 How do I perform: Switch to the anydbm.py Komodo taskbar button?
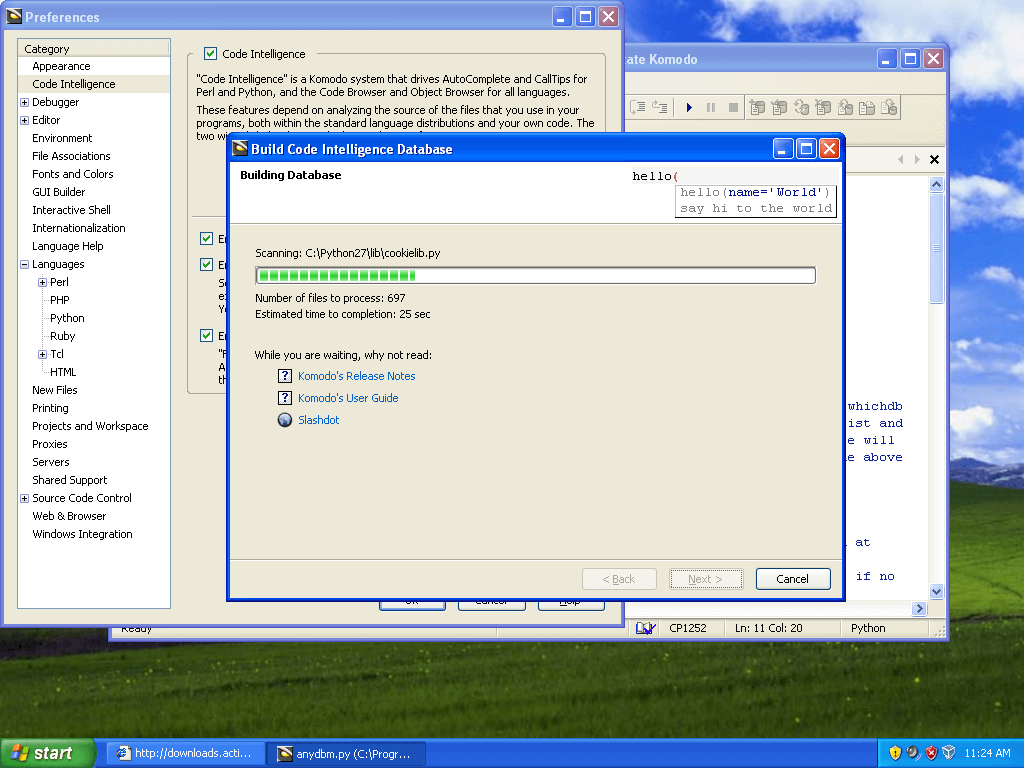click(347, 754)
